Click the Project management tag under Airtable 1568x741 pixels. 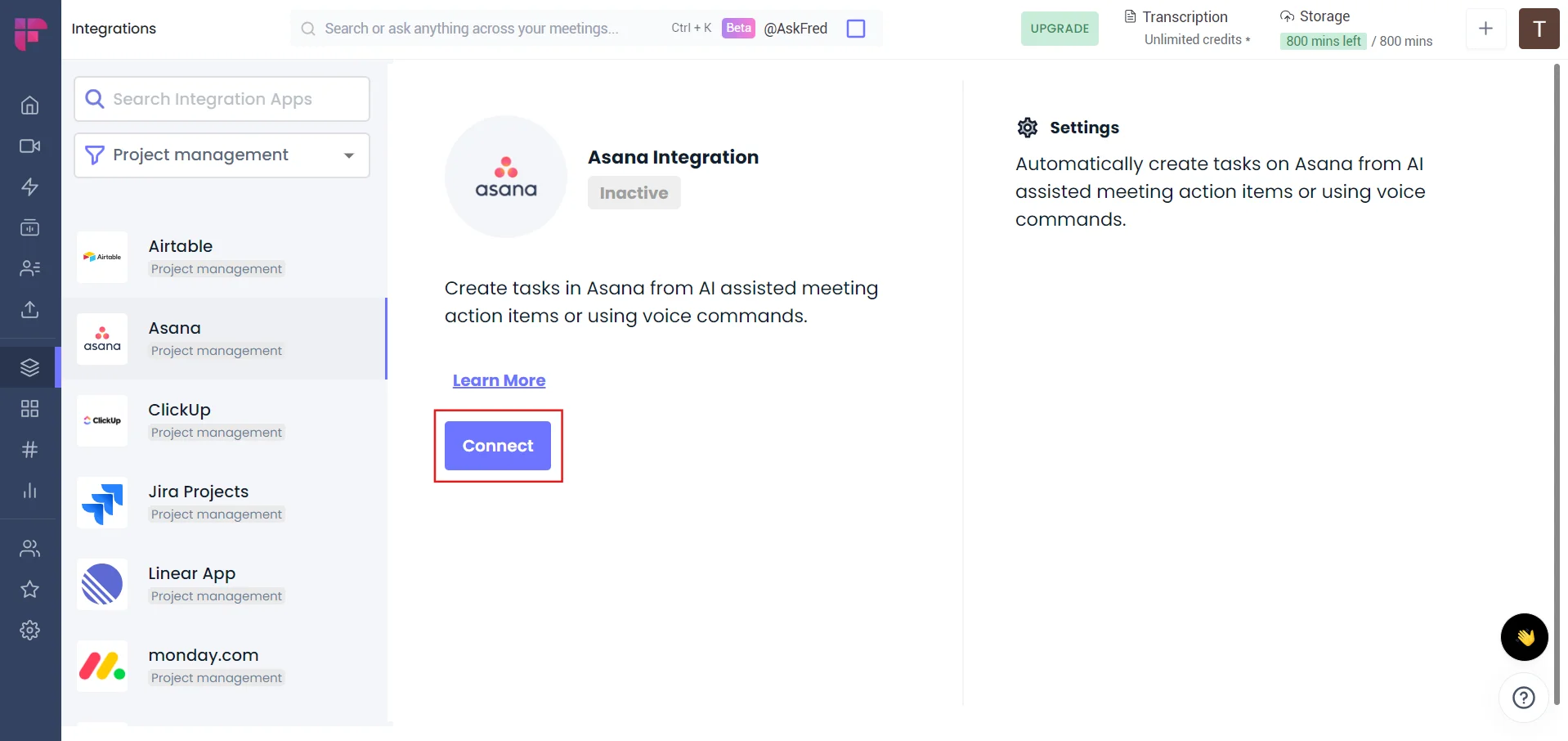pyautogui.click(x=217, y=269)
